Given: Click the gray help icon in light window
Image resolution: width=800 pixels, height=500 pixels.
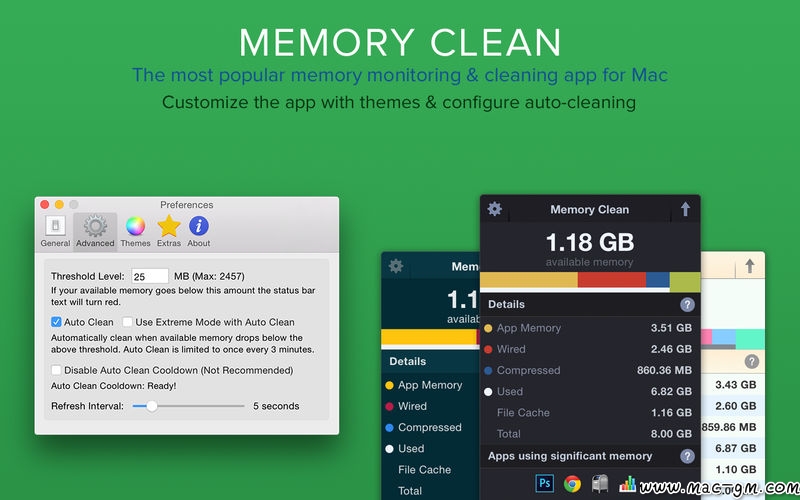Looking at the screenshot, I should tap(752, 362).
